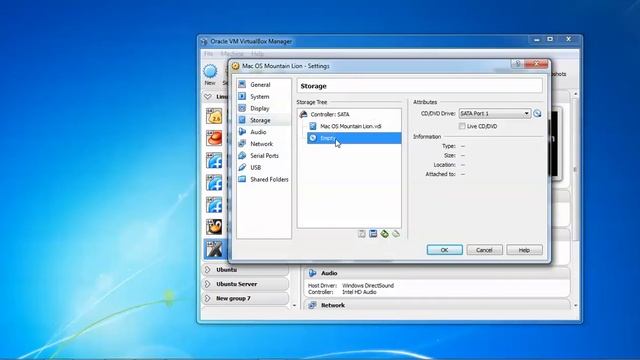Click the settings dialog title bar help icon
Viewport: 640px width, 360px height.
tap(518, 64)
